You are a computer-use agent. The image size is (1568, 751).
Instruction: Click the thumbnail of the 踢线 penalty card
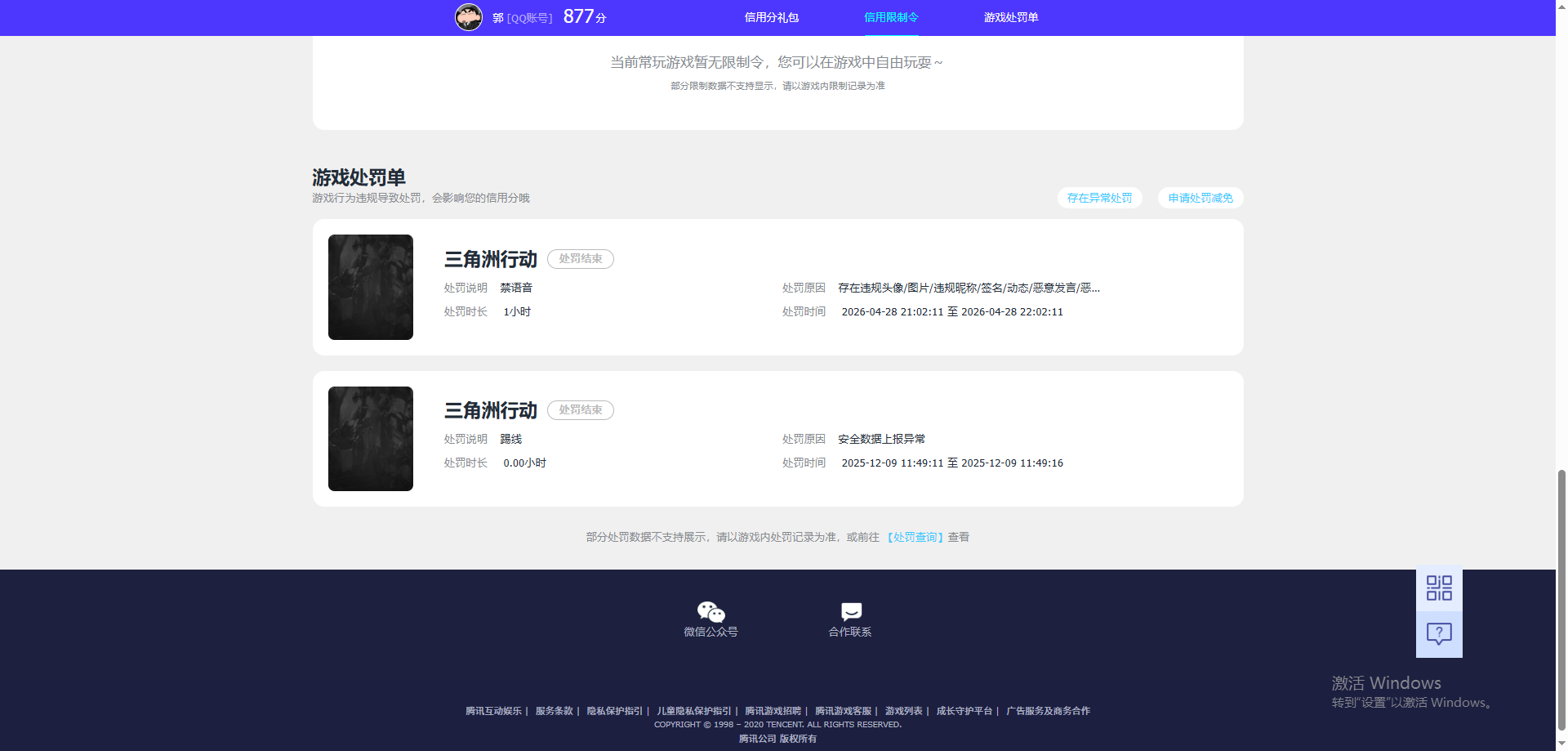click(371, 439)
